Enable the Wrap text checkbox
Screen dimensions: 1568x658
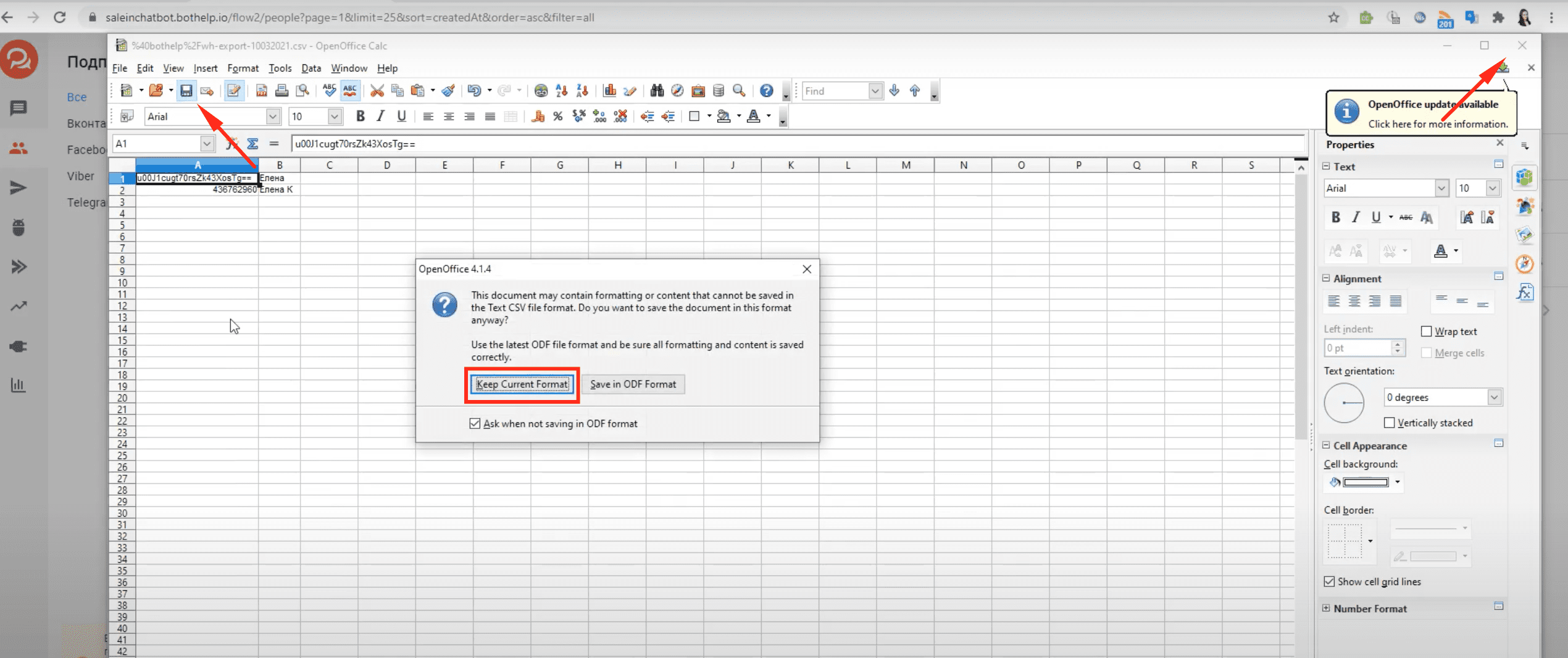point(1427,331)
